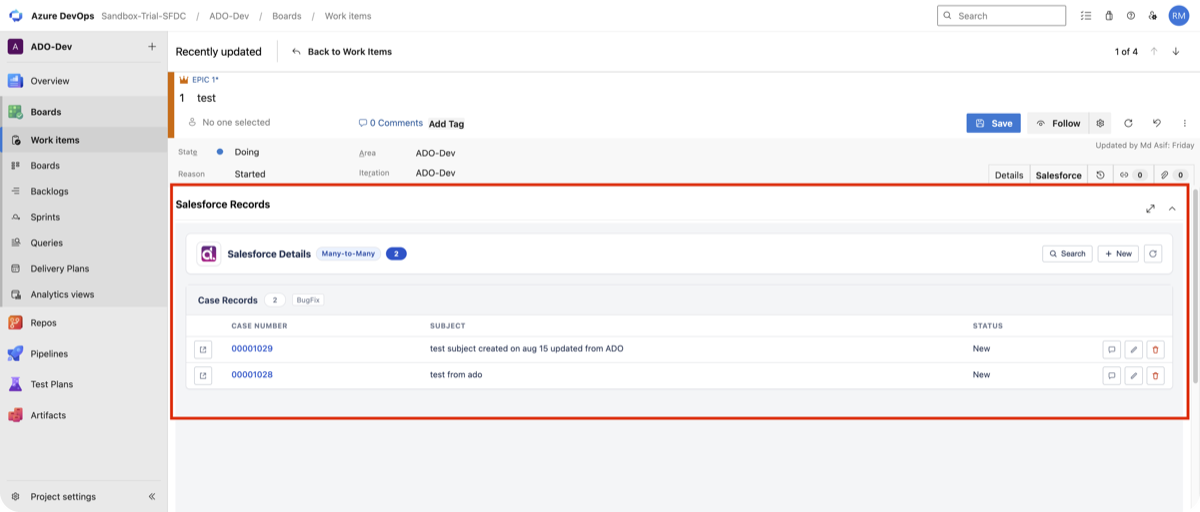Open Artifacts in sidebar
The width and height of the screenshot is (1200, 512).
pyautogui.click(x=84, y=415)
